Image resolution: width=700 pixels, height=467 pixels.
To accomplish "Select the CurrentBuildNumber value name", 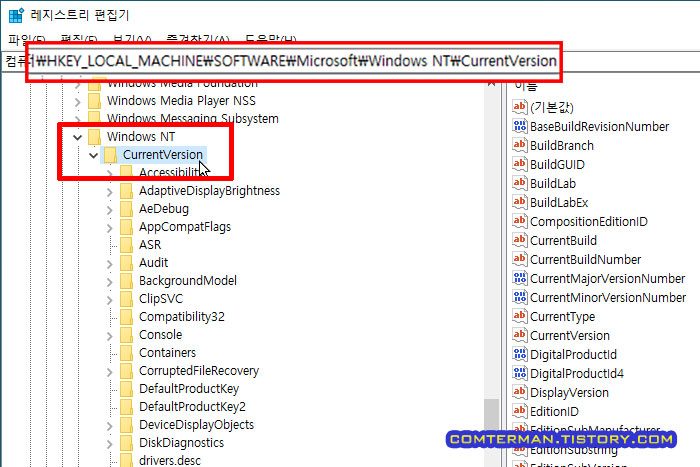I will (x=585, y=259).
